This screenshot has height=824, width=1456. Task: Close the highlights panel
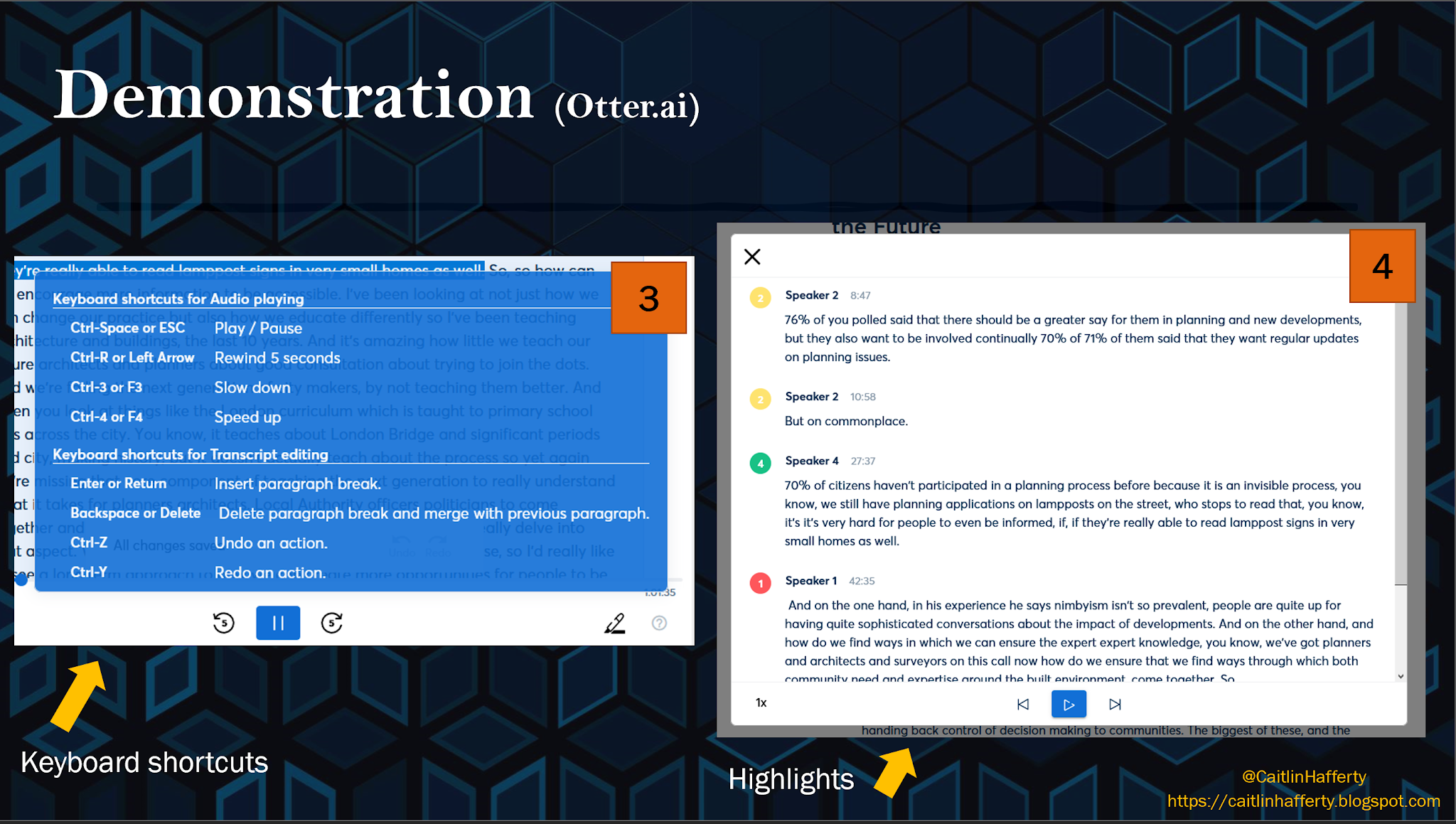click(x=752, y=257)
